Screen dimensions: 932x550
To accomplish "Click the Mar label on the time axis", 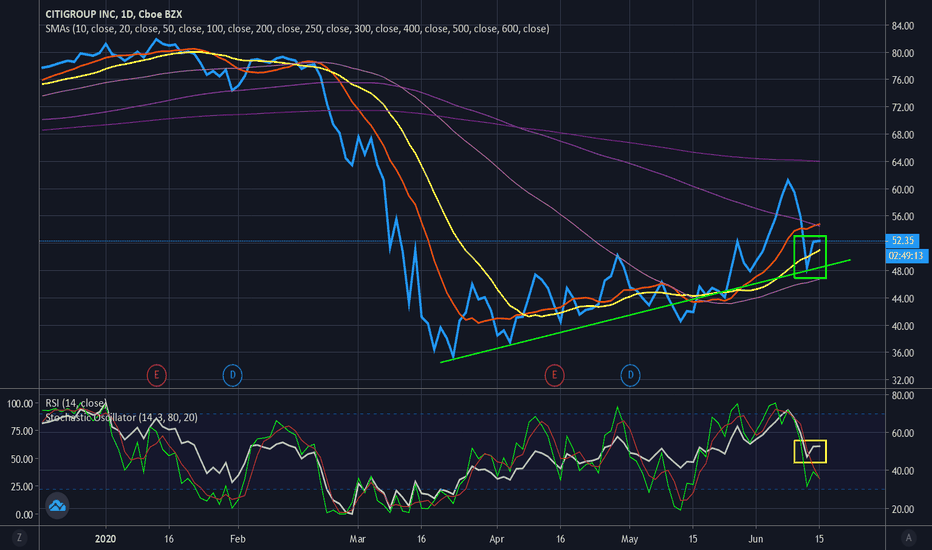I will point(357,539).
